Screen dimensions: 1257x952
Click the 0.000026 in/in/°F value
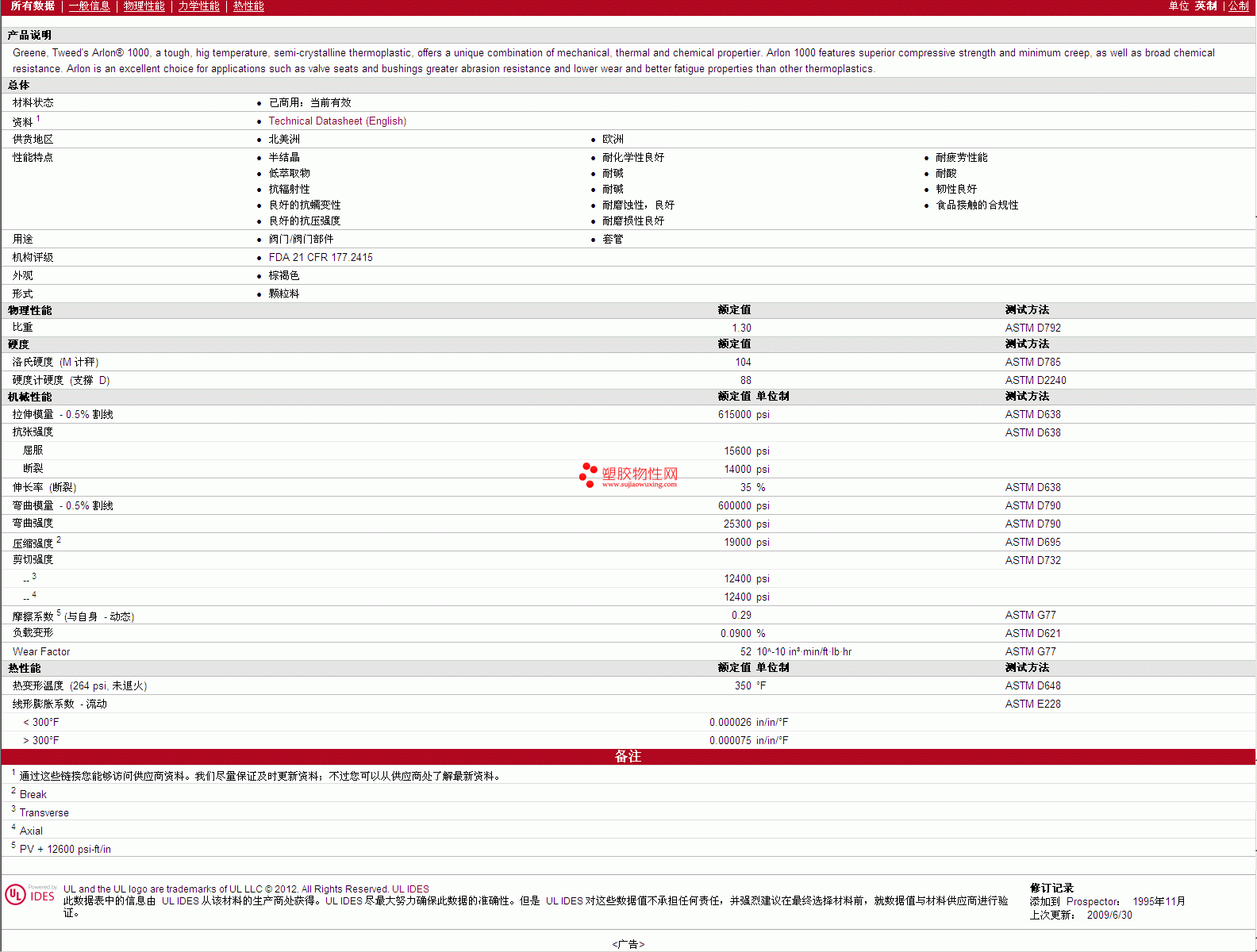point(748,723)
